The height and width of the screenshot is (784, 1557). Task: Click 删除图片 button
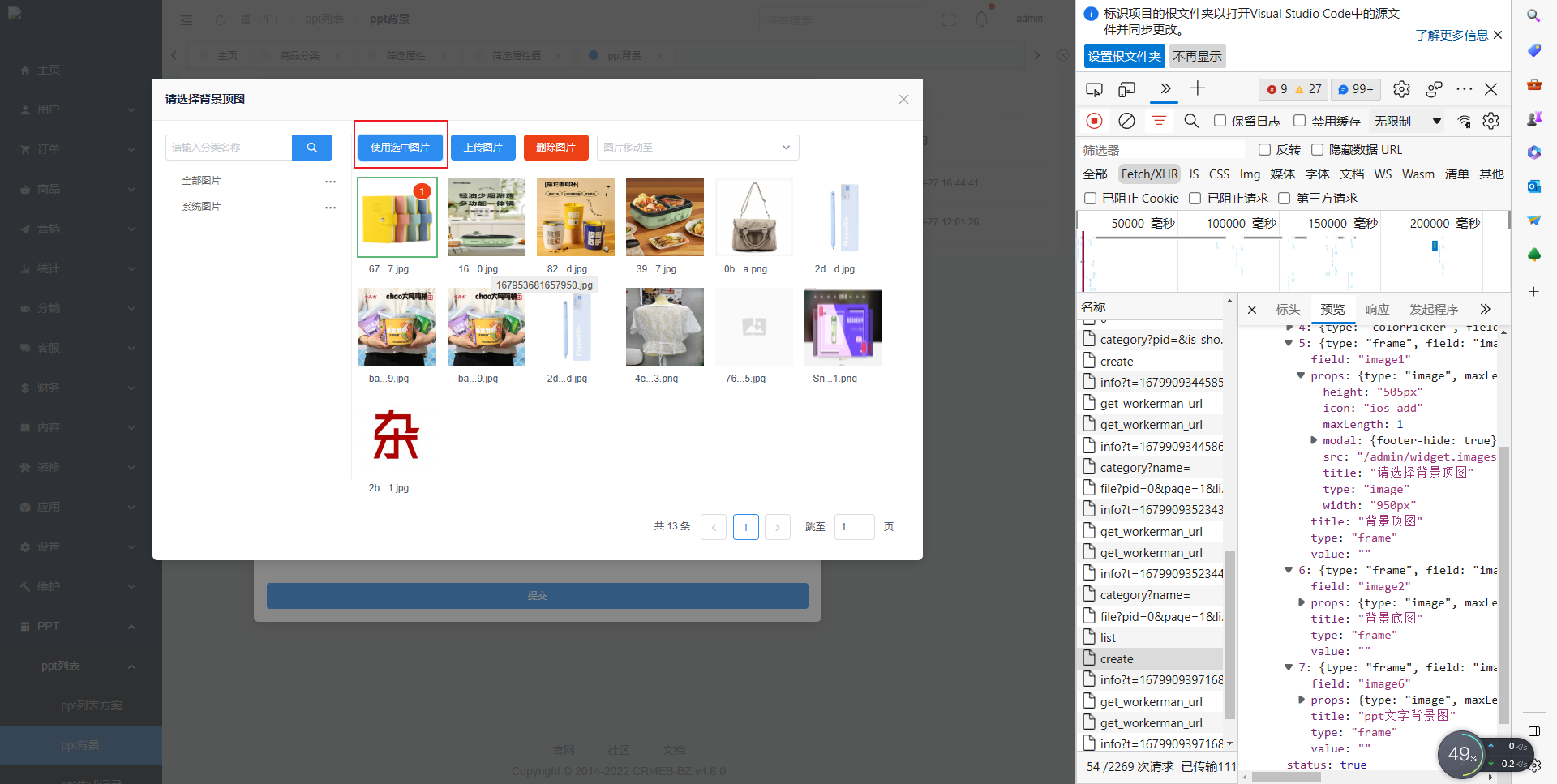[555, 148]
